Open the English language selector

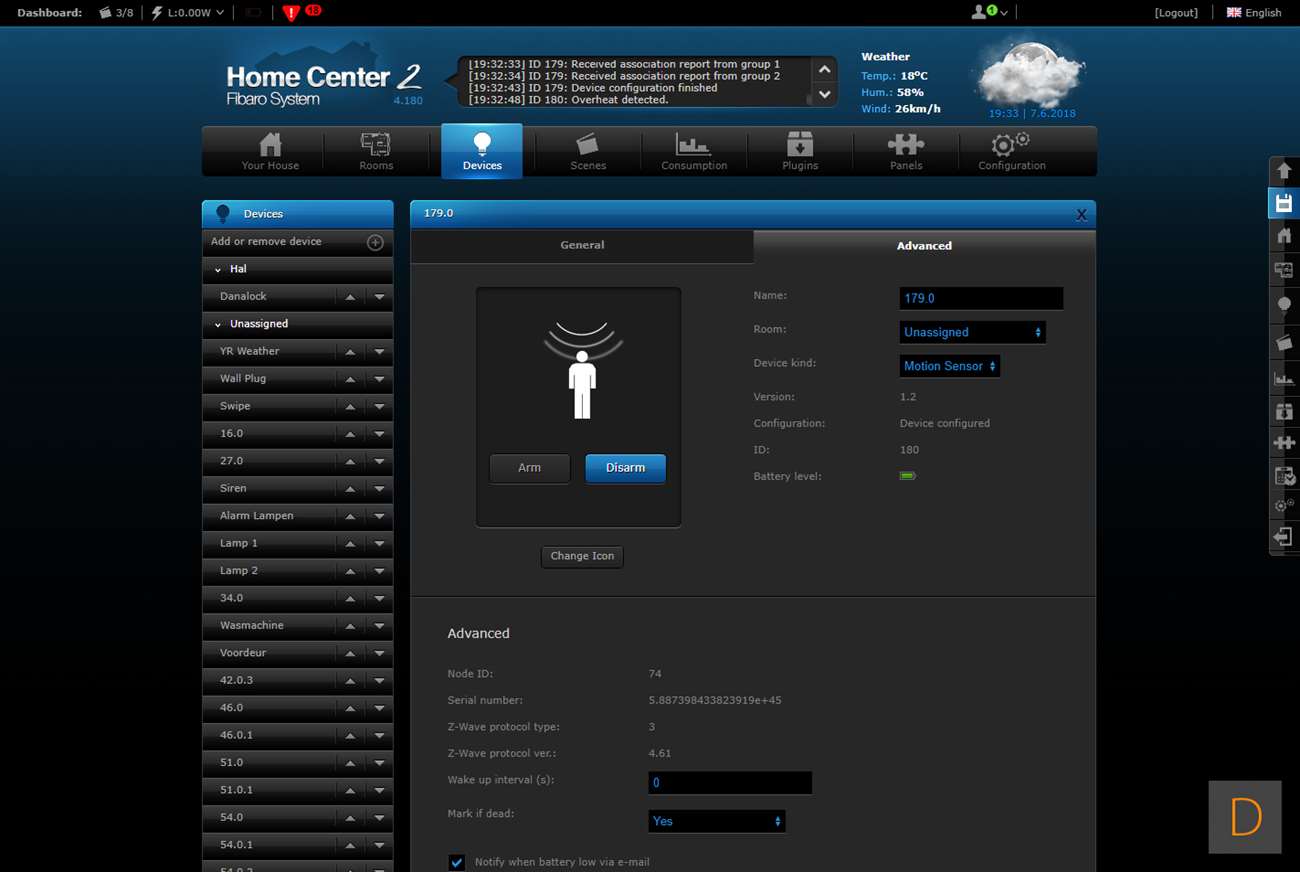pyautogui.click(x=1254, y=13)
